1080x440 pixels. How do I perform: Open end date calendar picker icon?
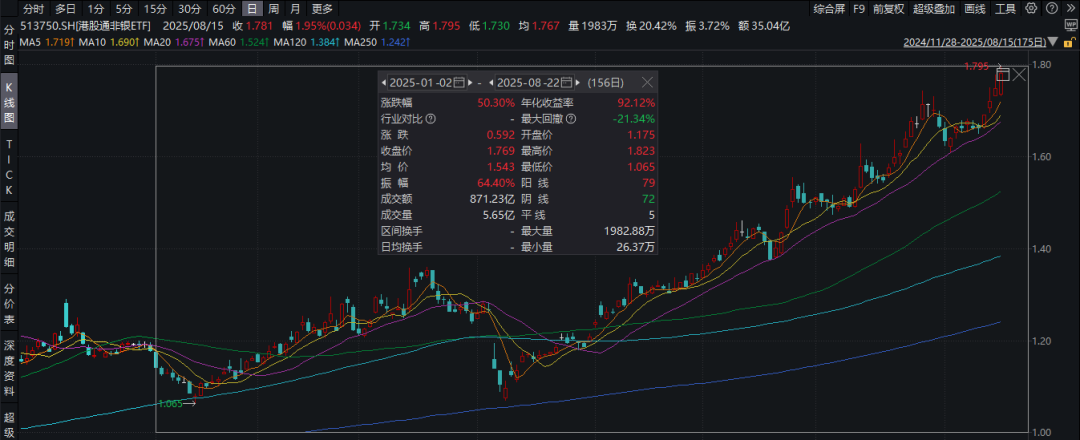click(x=566, y=83)
